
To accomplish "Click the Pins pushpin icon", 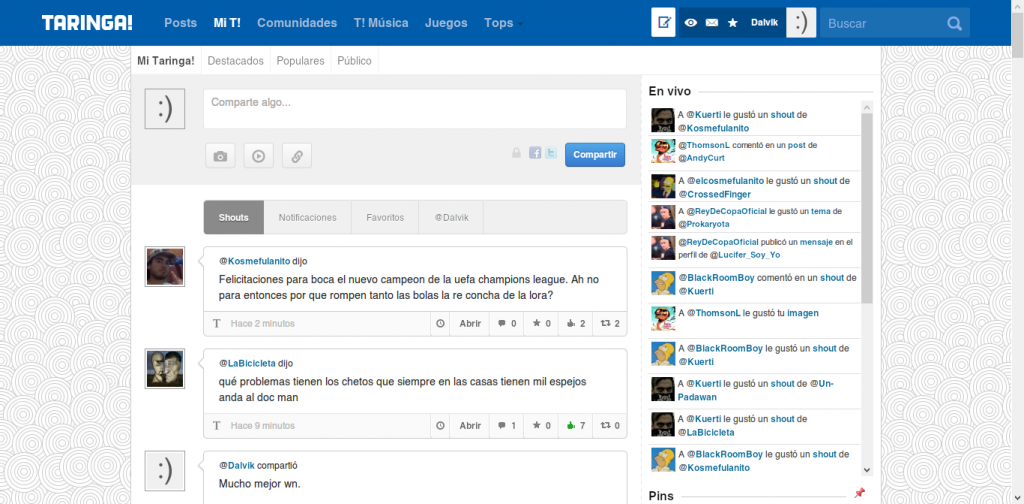I will click(x=859, y=493).
